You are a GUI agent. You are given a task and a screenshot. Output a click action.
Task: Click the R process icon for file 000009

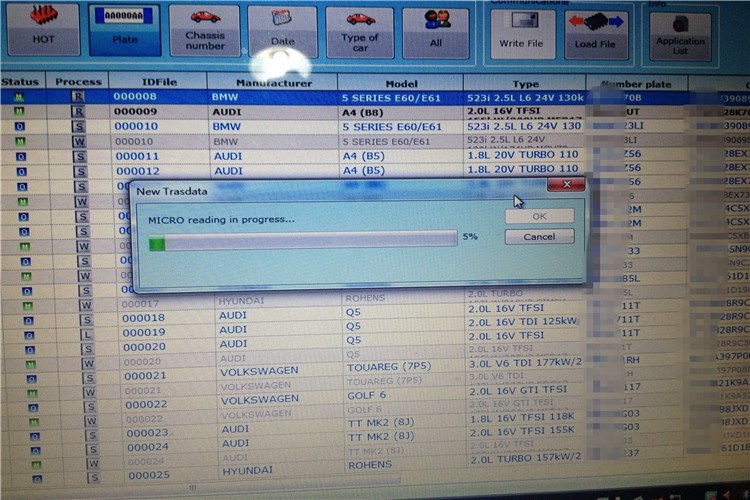[78, 111]
